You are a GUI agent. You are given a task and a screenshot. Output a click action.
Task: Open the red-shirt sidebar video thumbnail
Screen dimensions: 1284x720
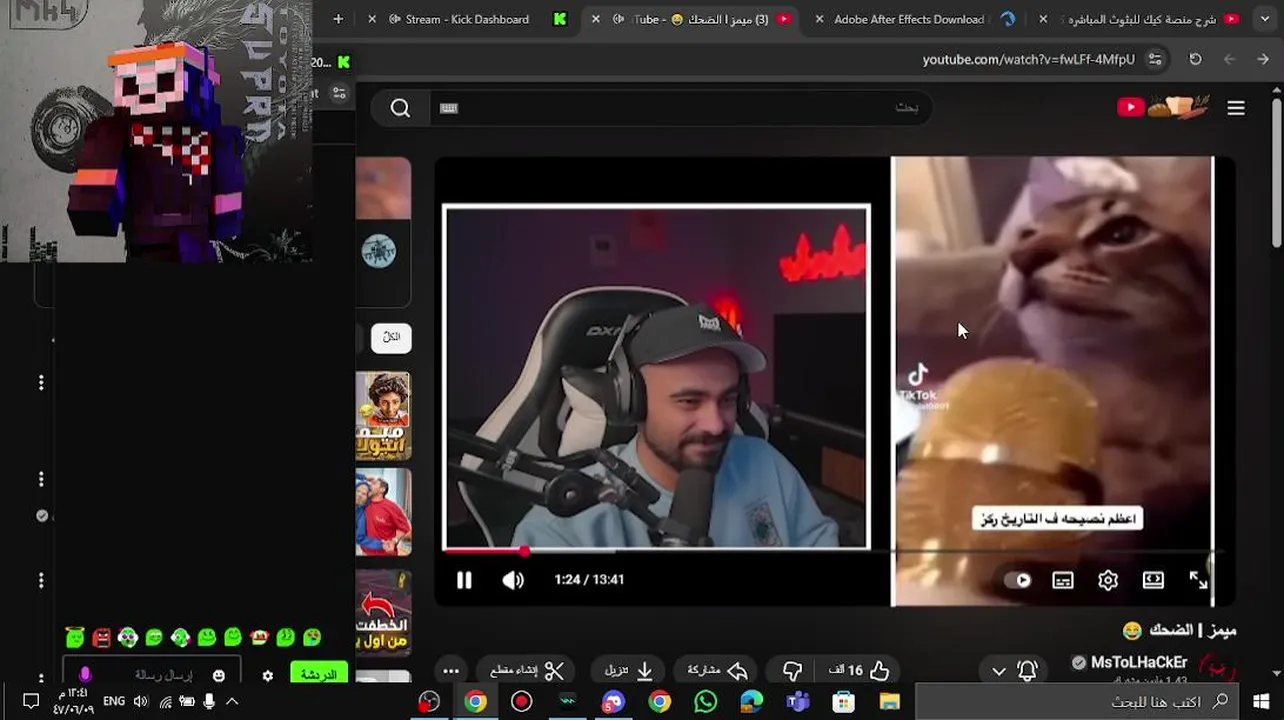[x=383, y=512]
